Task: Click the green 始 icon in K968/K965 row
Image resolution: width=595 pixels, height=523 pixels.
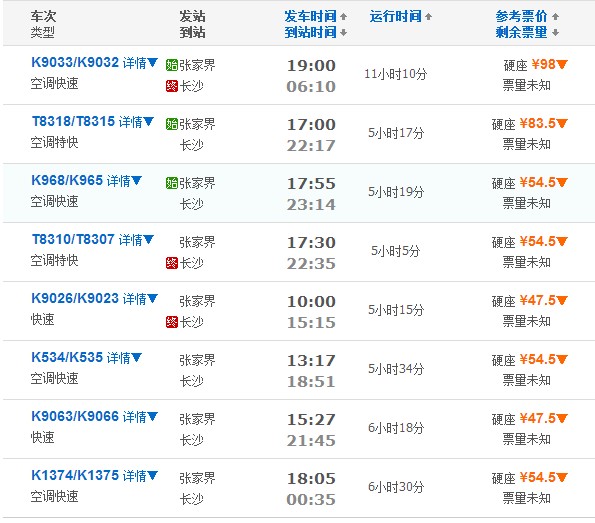Action: coord(172,183)
